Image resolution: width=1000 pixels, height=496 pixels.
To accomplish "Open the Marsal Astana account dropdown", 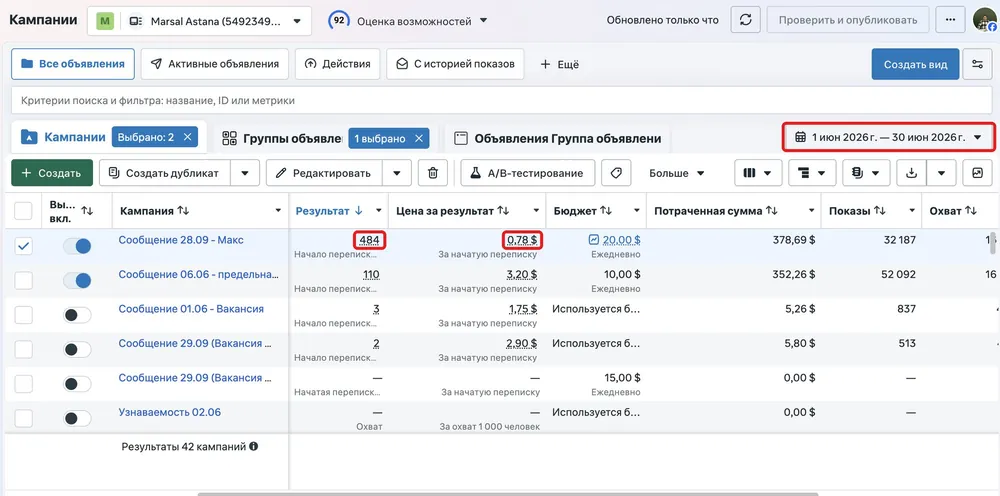I will tap(199, 21).
